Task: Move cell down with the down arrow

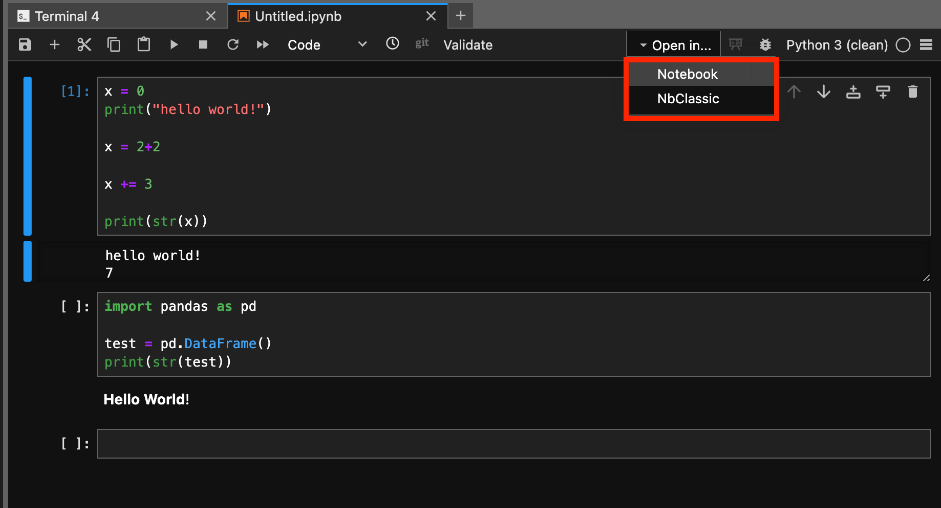Action: pyautogui.click(x=824, y=91)
